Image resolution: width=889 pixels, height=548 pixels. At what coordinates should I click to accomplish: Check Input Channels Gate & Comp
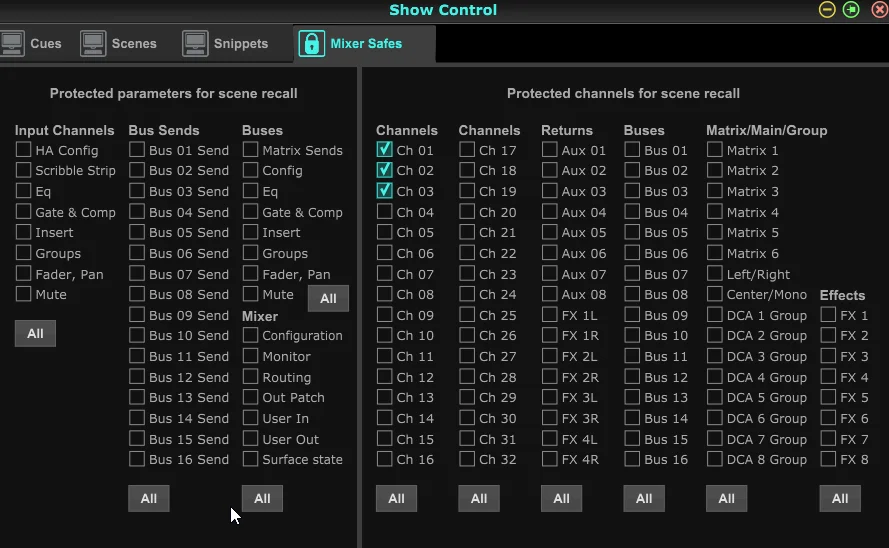pyautogui.click(x=23, y=212)
